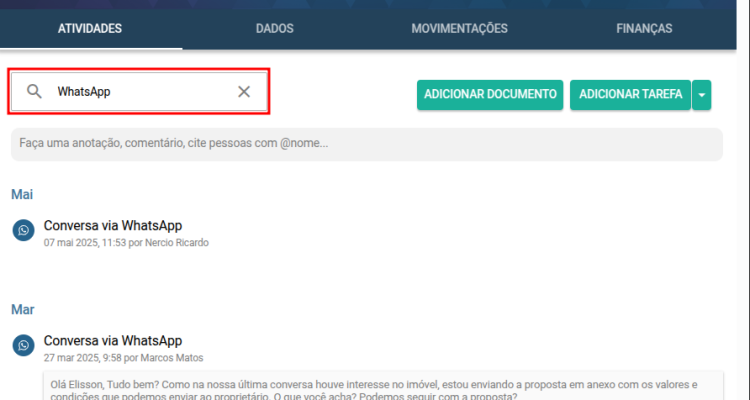Open WhatsApp icon of 07 mai conversation
Viewport: 750px width, 400px height.
coord(23,231)
